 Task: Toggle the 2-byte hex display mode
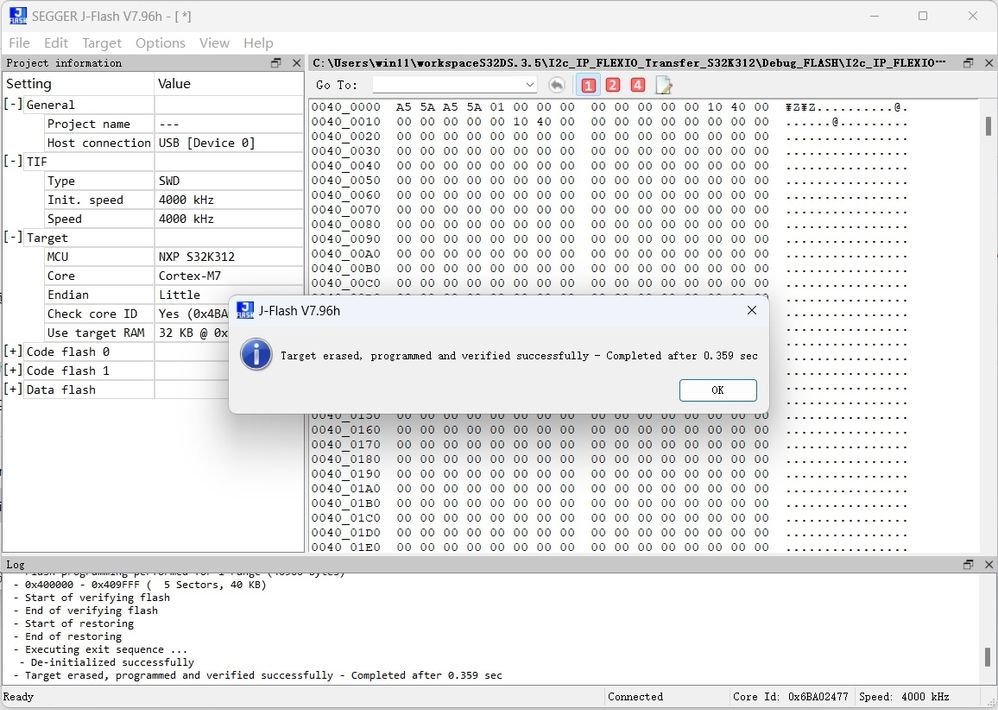(x=612, y=85)
